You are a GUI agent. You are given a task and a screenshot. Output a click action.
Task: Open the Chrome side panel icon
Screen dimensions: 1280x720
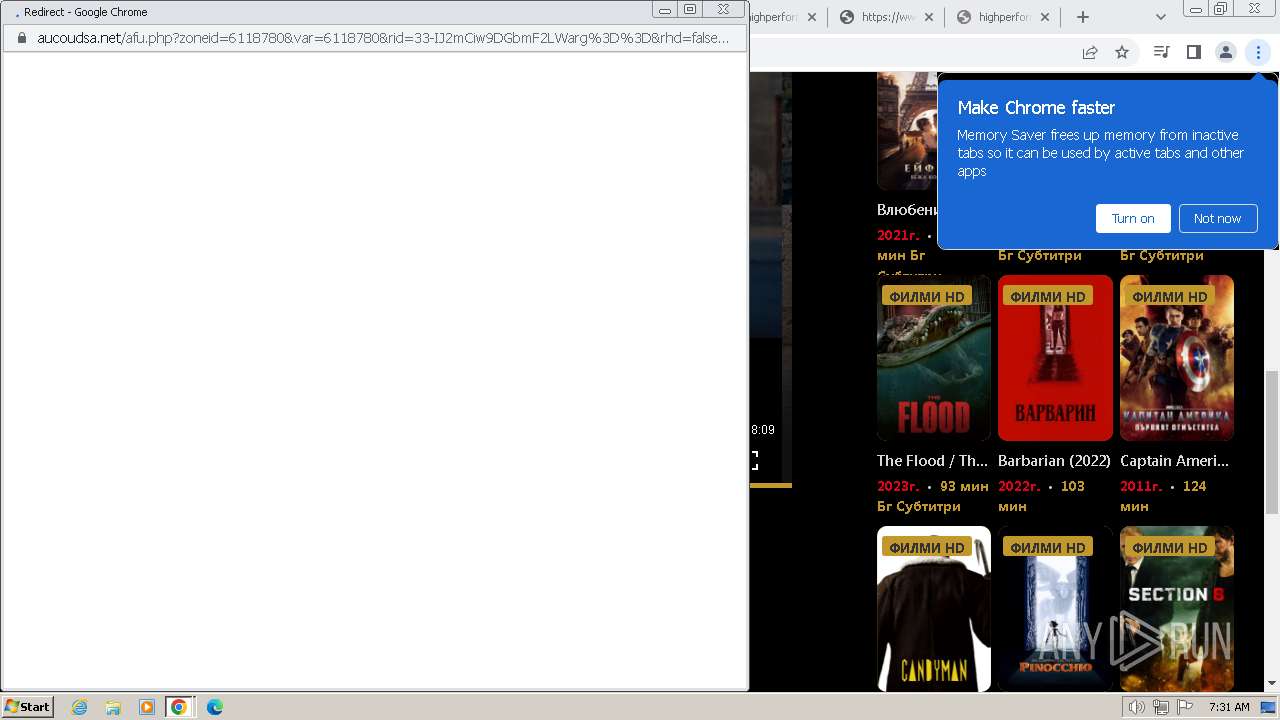1193,52
